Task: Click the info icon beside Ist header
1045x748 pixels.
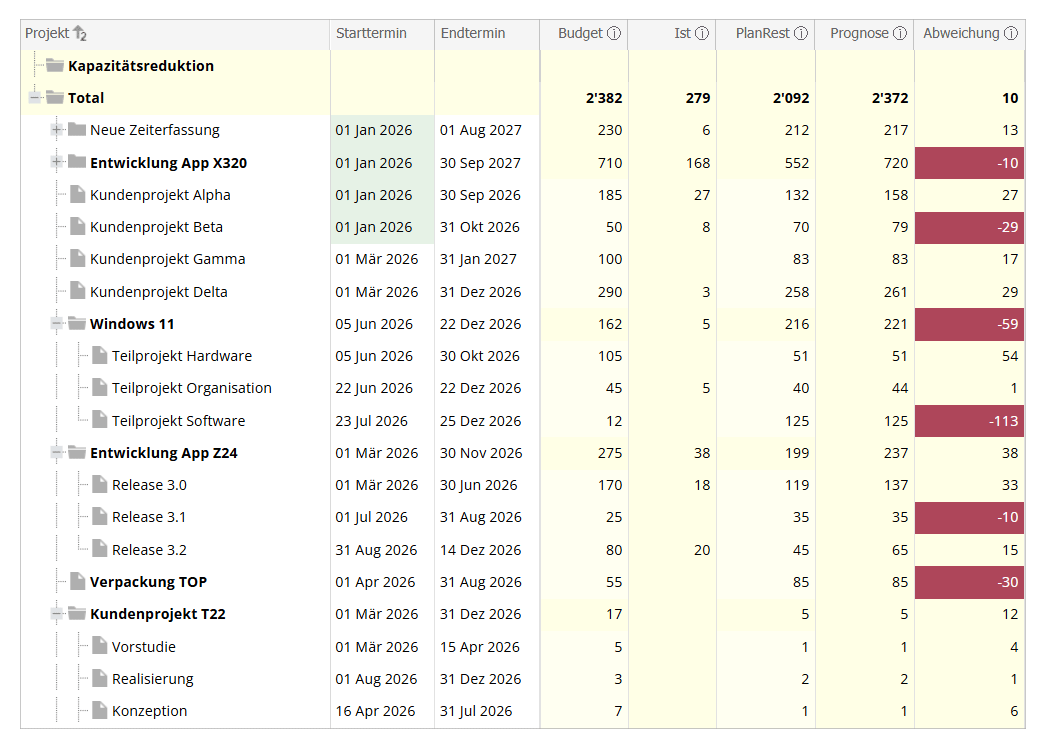Action: [702, 33]
